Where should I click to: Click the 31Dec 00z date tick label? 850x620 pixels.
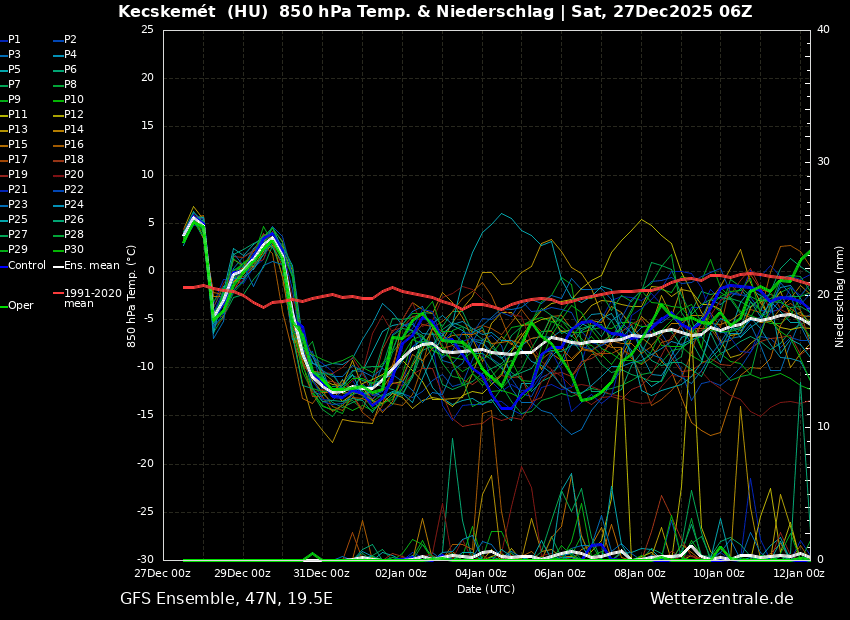(321, 573)
